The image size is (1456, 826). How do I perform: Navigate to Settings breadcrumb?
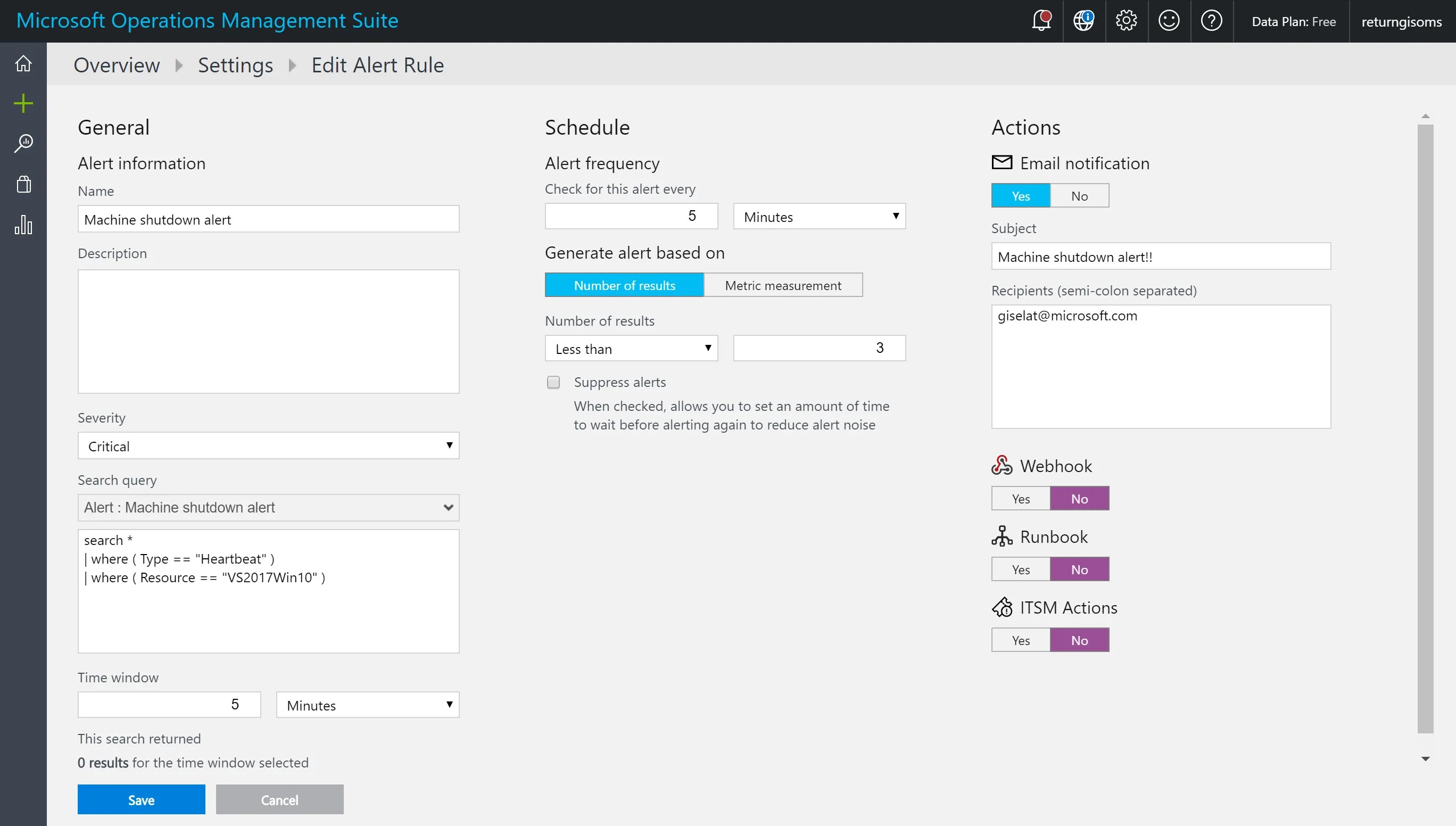point(235,65)
